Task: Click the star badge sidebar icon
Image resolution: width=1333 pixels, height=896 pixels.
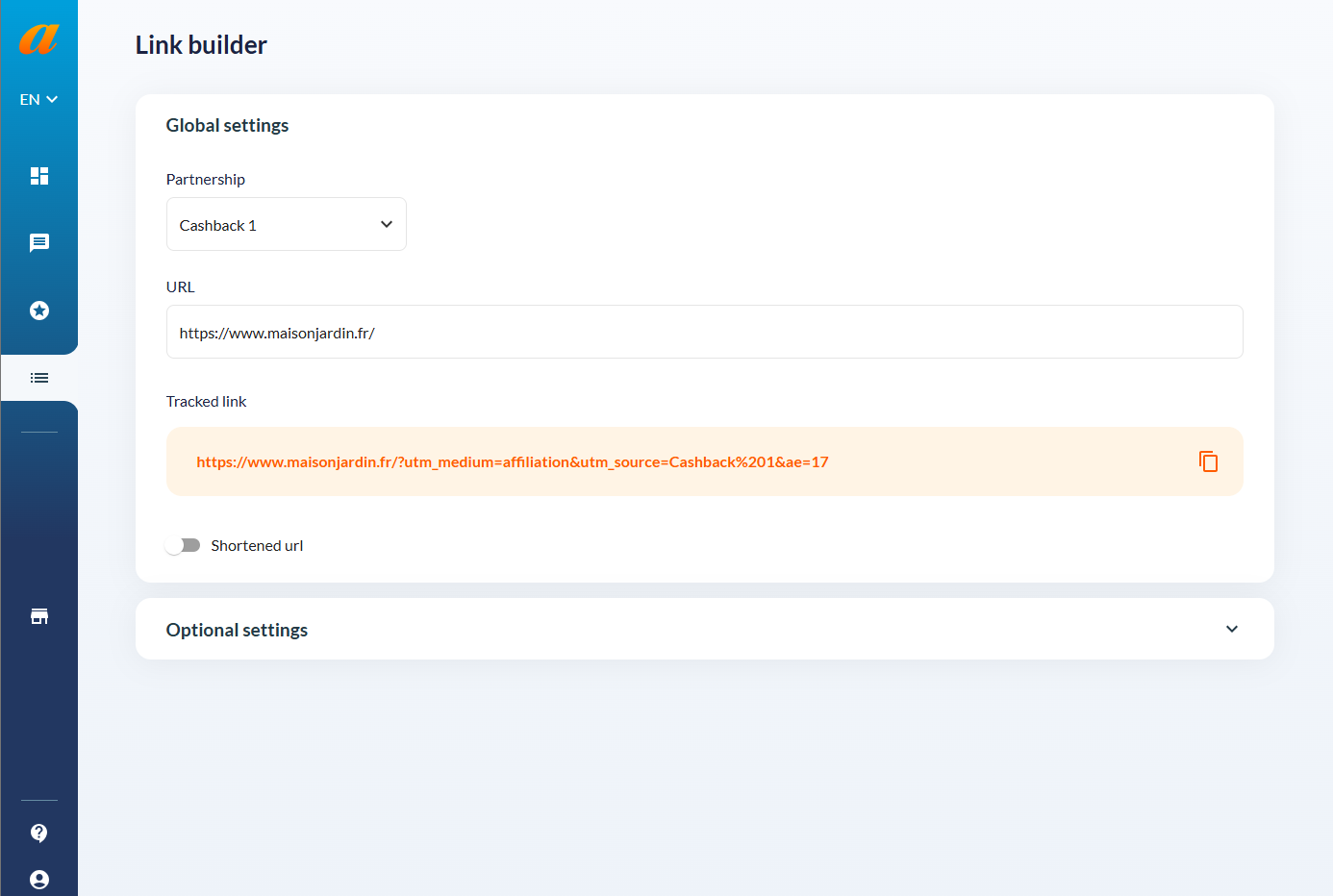Action: point(39,311)
